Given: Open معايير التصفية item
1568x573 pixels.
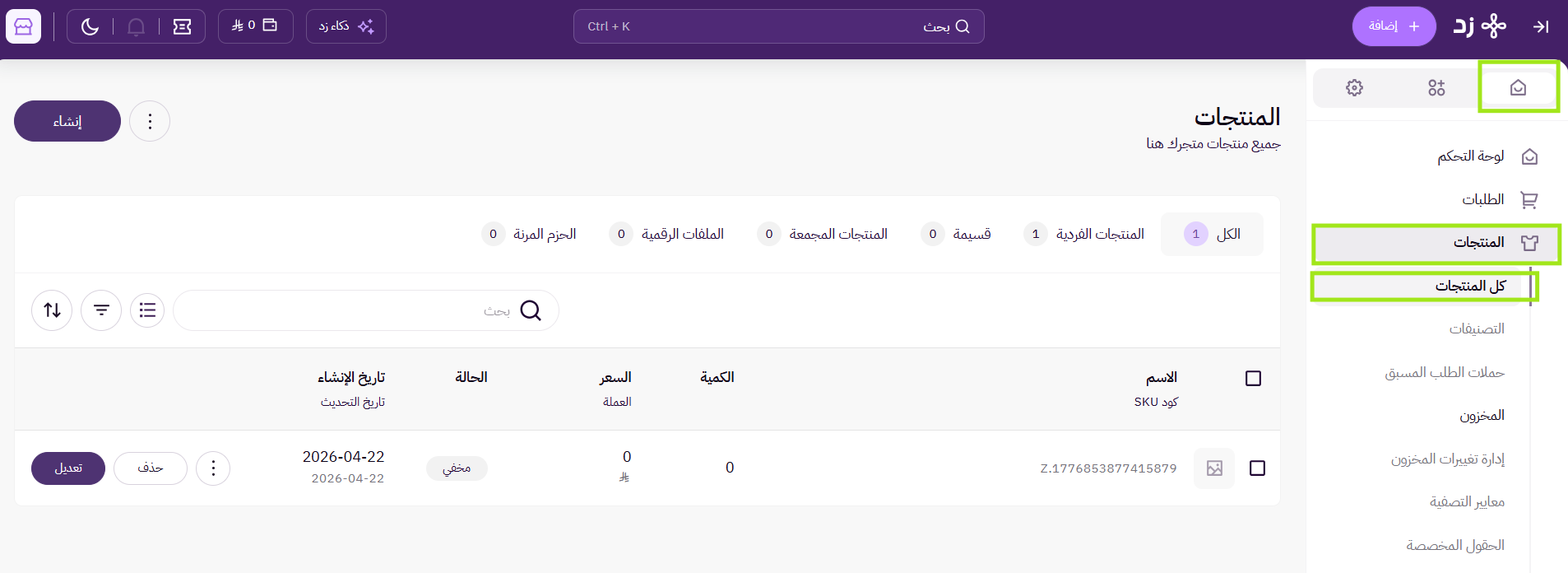Looking at the screenshot, I should [x=1467, y=502].
